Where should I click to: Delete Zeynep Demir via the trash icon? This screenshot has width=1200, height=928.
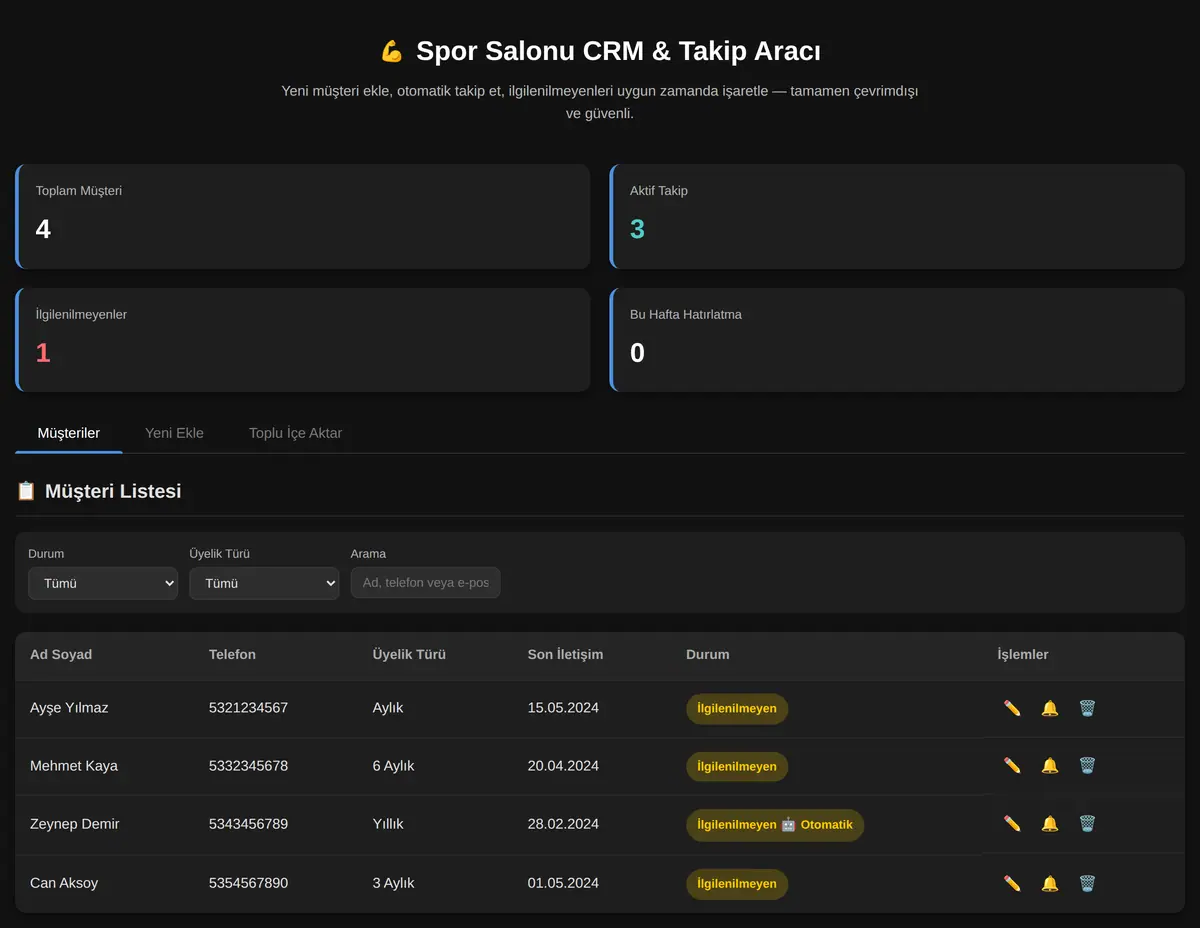coord(1087,824)
